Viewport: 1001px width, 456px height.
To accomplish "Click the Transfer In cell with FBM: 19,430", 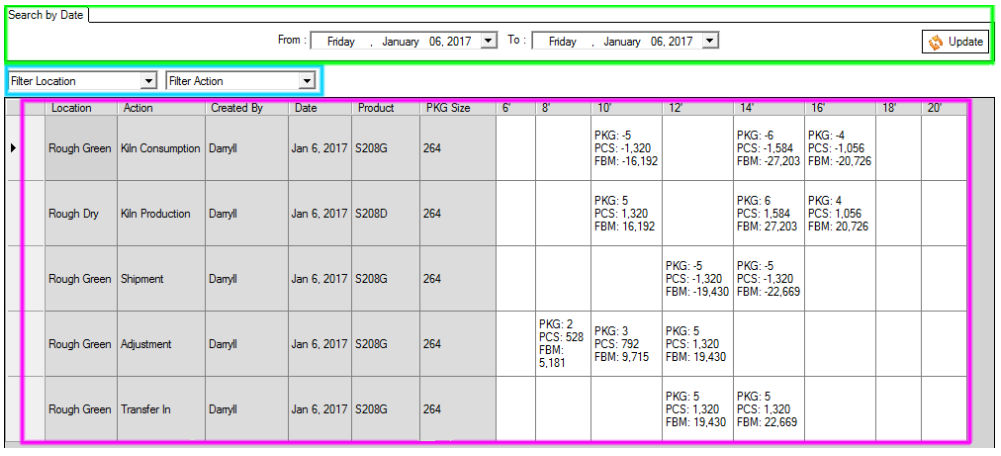I will pos(698,409).
